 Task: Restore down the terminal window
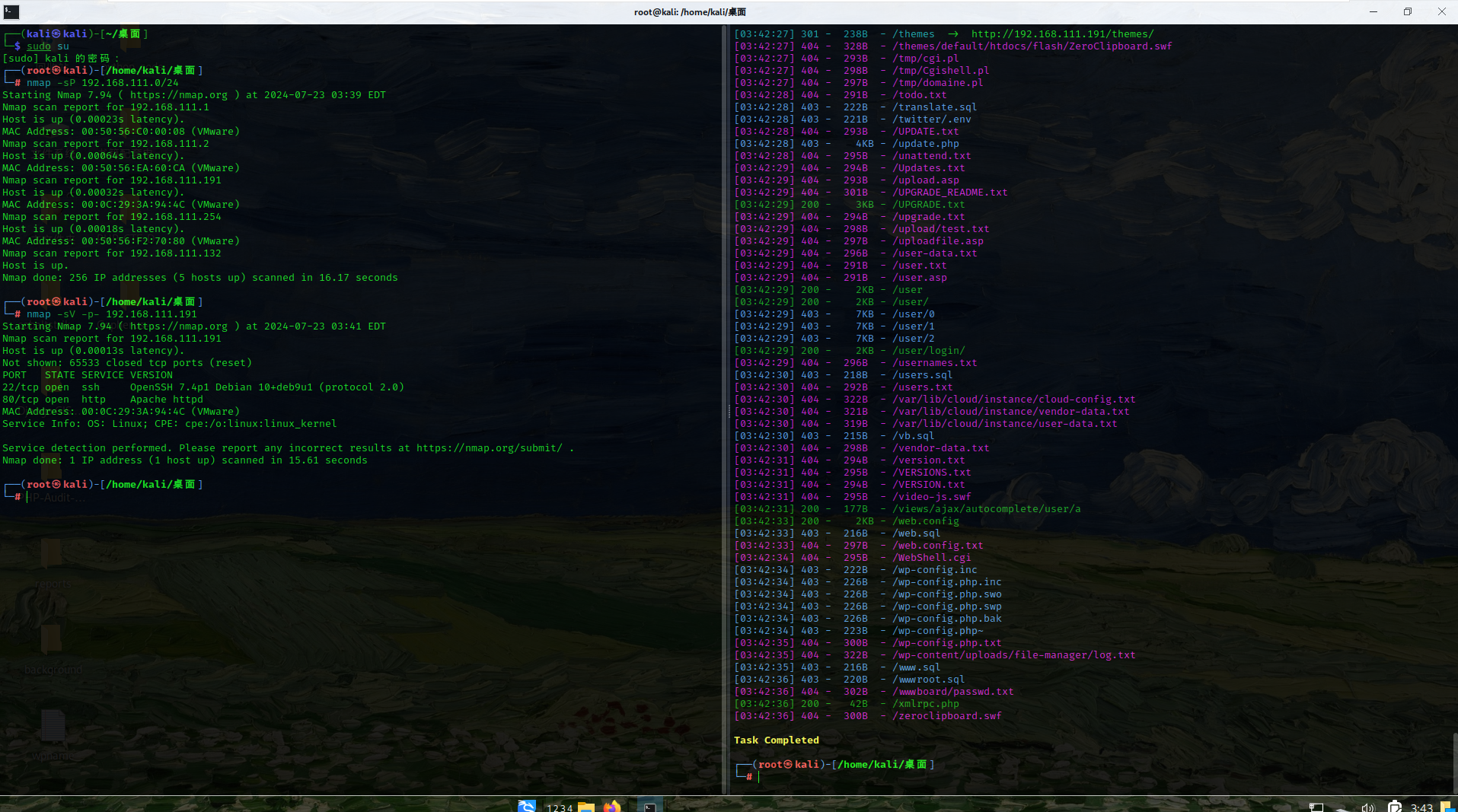click(1408, 11)
